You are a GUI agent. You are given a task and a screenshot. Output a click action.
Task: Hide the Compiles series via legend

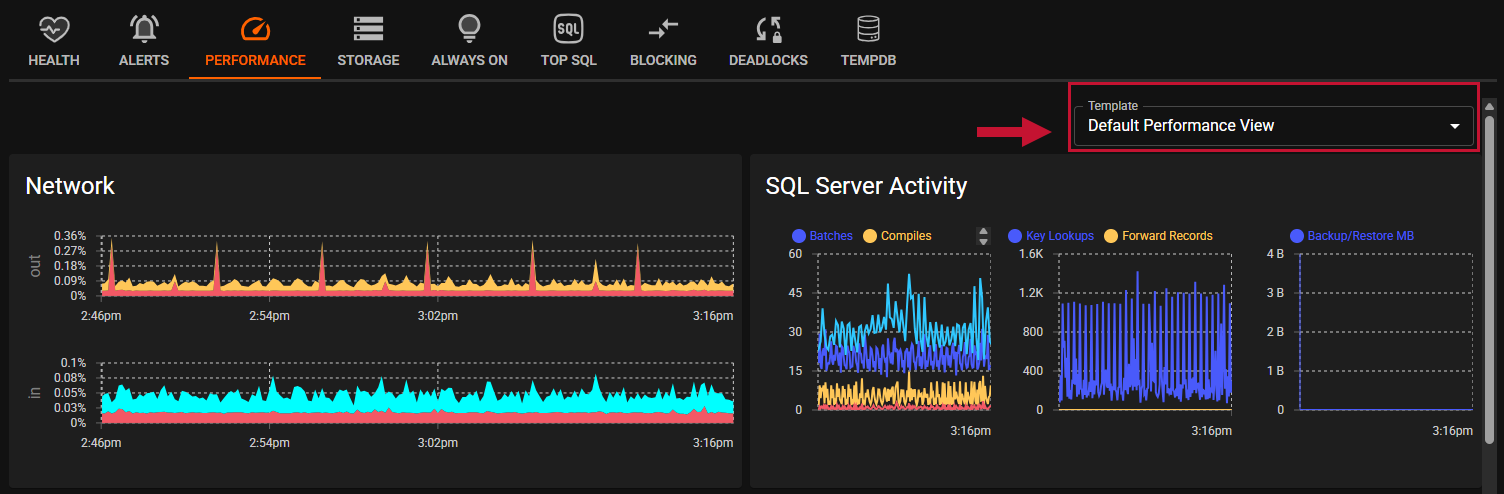(x=905, y=236)
